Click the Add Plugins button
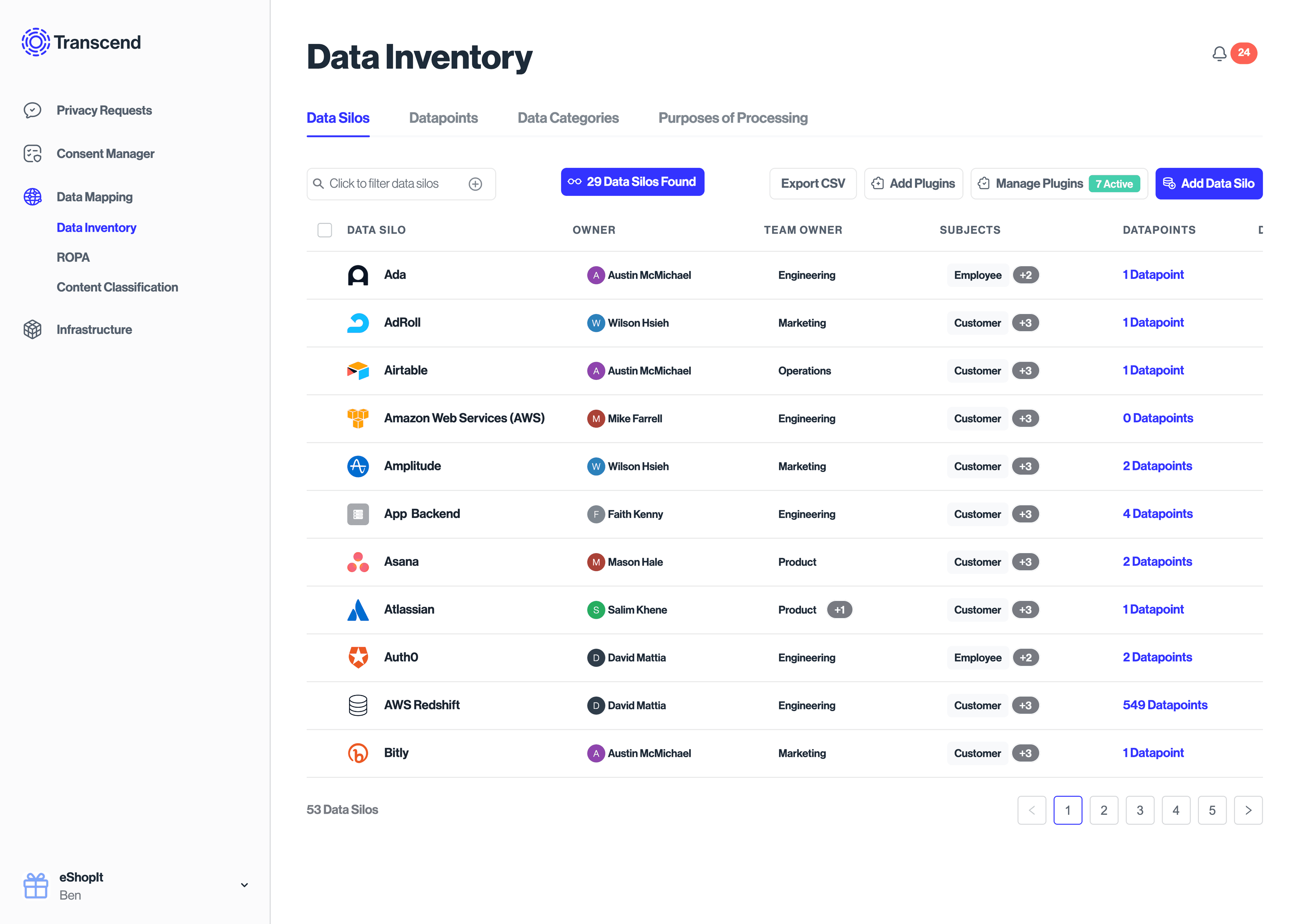Image resolution: width=1299 pixels, height=924 pixels. coord(913,184)
